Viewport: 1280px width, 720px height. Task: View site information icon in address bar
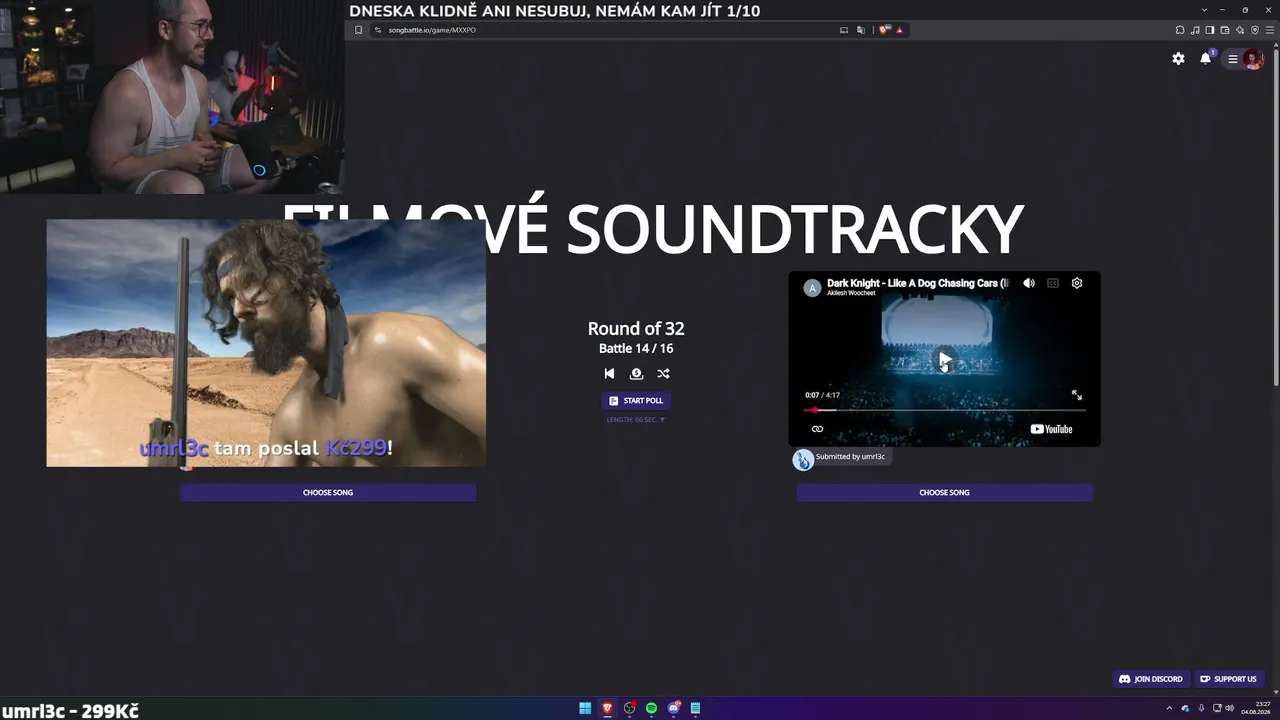point(378,30)
